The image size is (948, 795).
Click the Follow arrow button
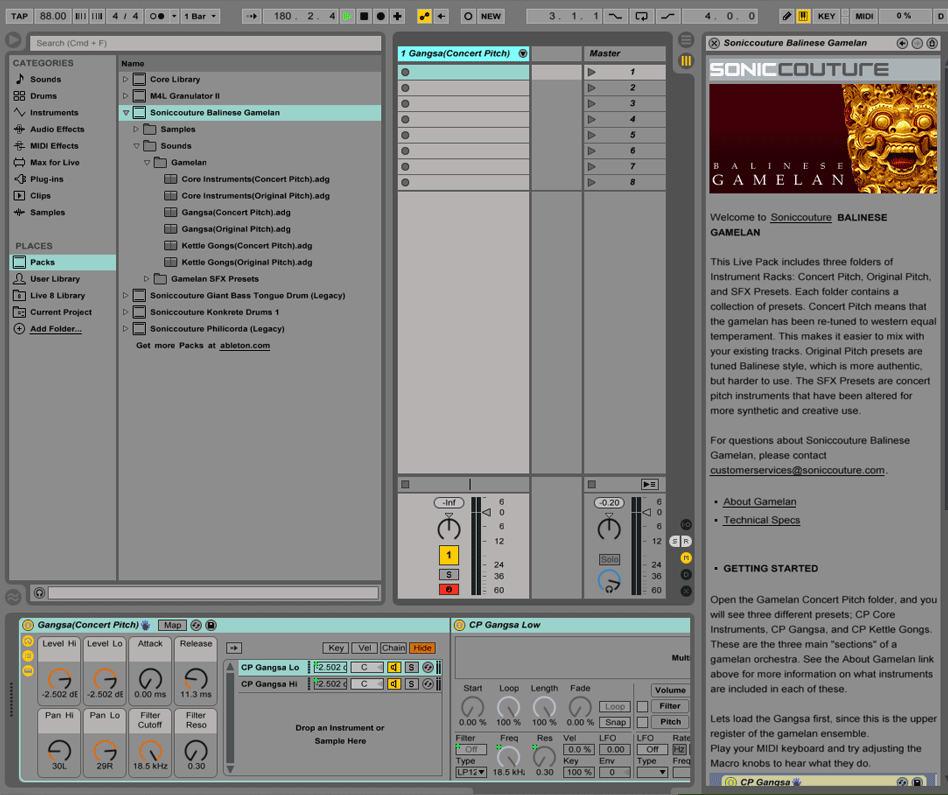point(252,16)
